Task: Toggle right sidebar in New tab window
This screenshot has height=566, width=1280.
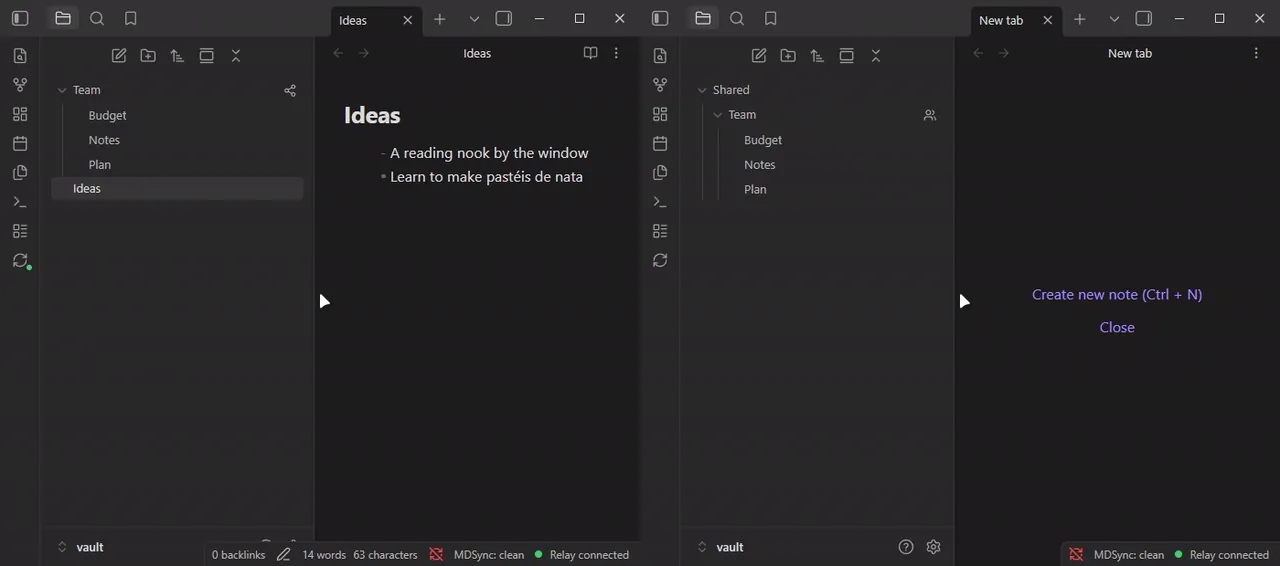Action: 1144,18
